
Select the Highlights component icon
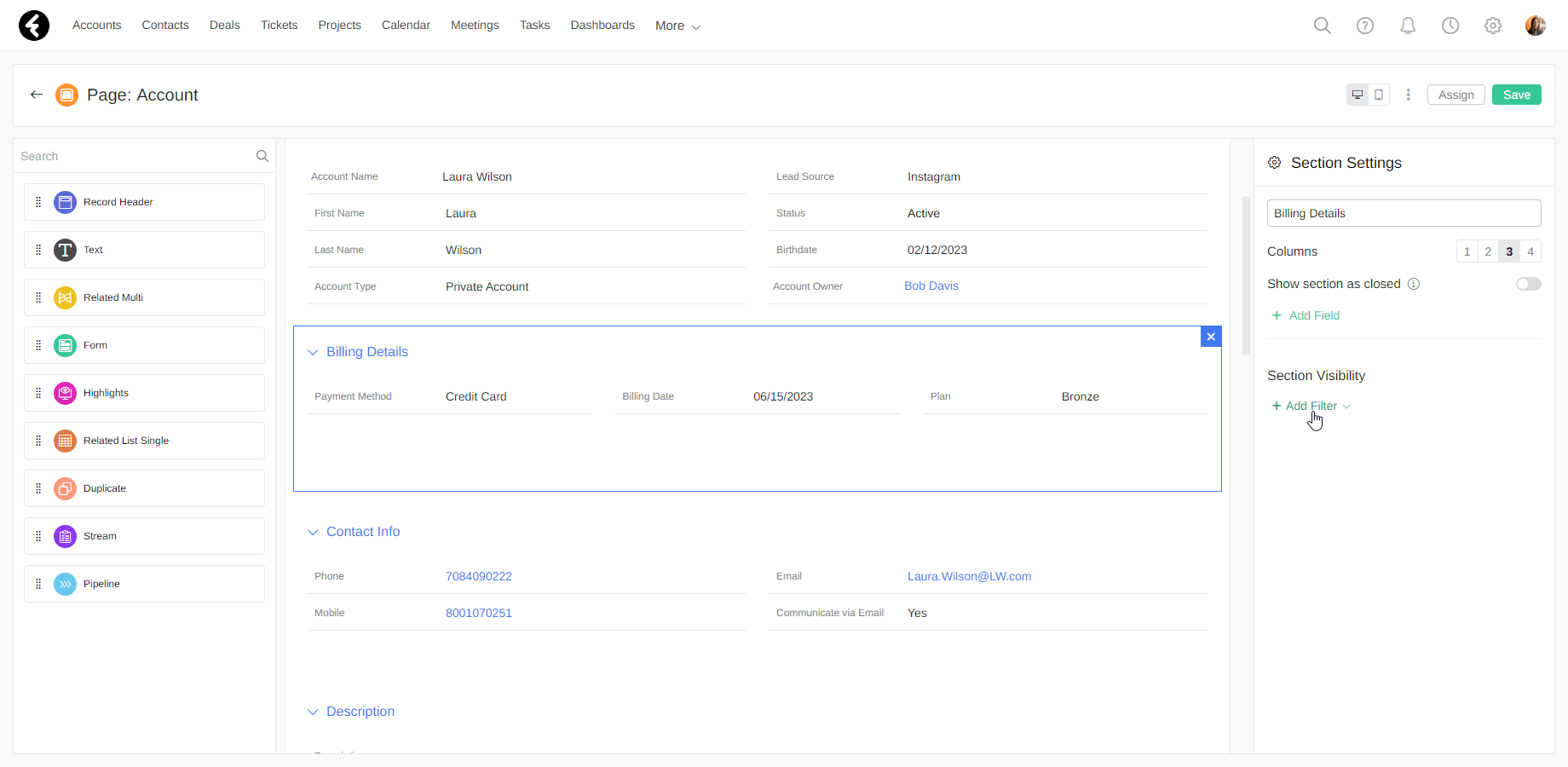point(65,393)
